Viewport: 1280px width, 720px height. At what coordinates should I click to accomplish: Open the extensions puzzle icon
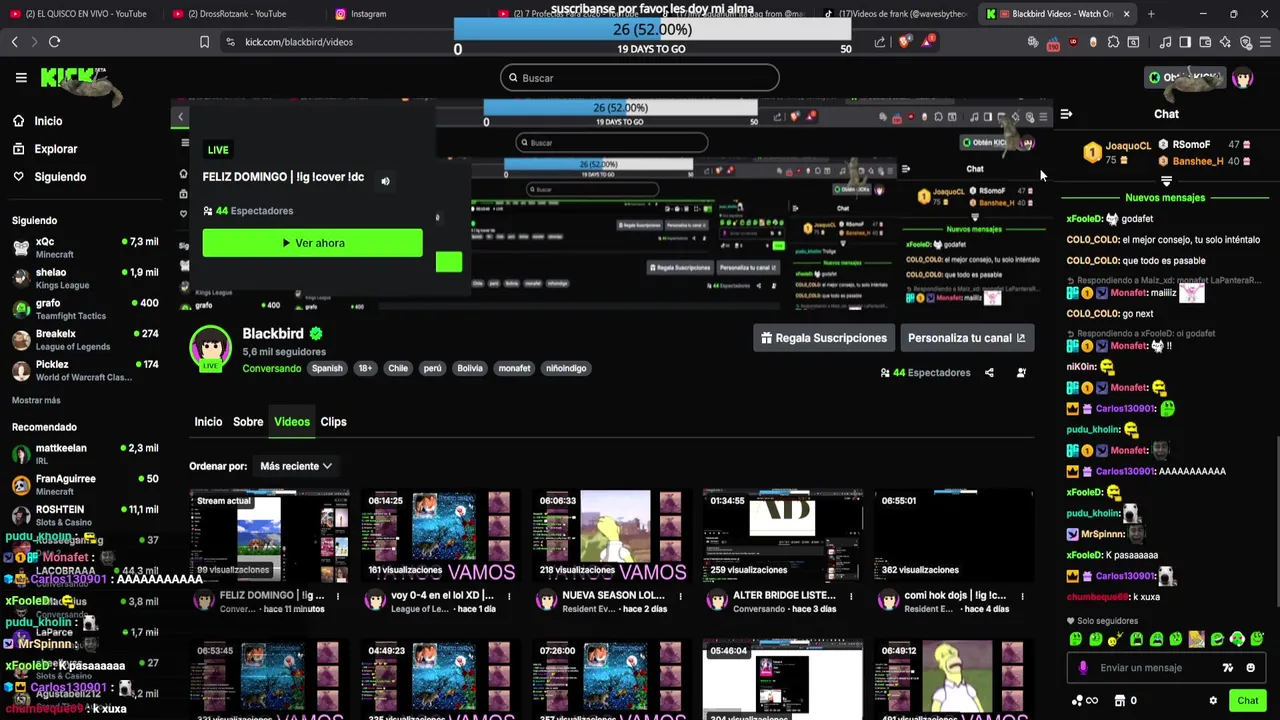tap(1113, 42)
